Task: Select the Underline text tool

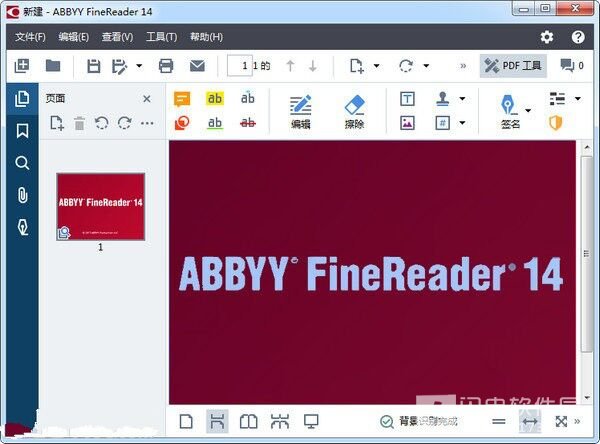Action: pos(215,123)
